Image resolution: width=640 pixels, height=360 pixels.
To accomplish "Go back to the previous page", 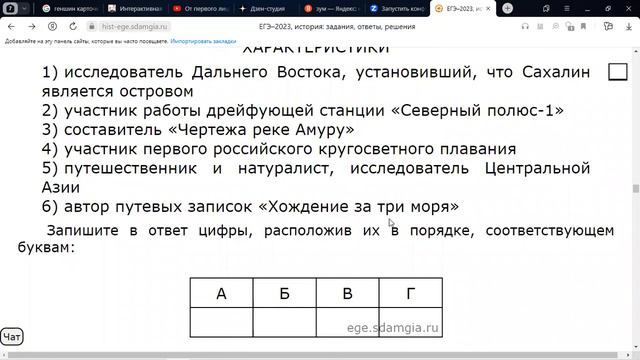I will pyautogui.click(x=11, y=27).
